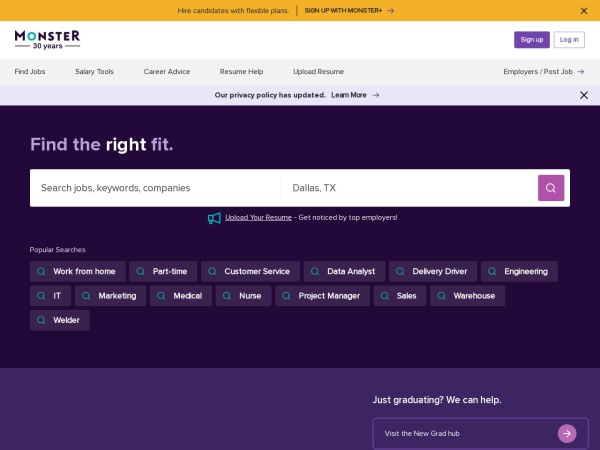Select Warehouse text in popular searches
Viewport: 600px width, 450px height.
(x=474, y=296)
